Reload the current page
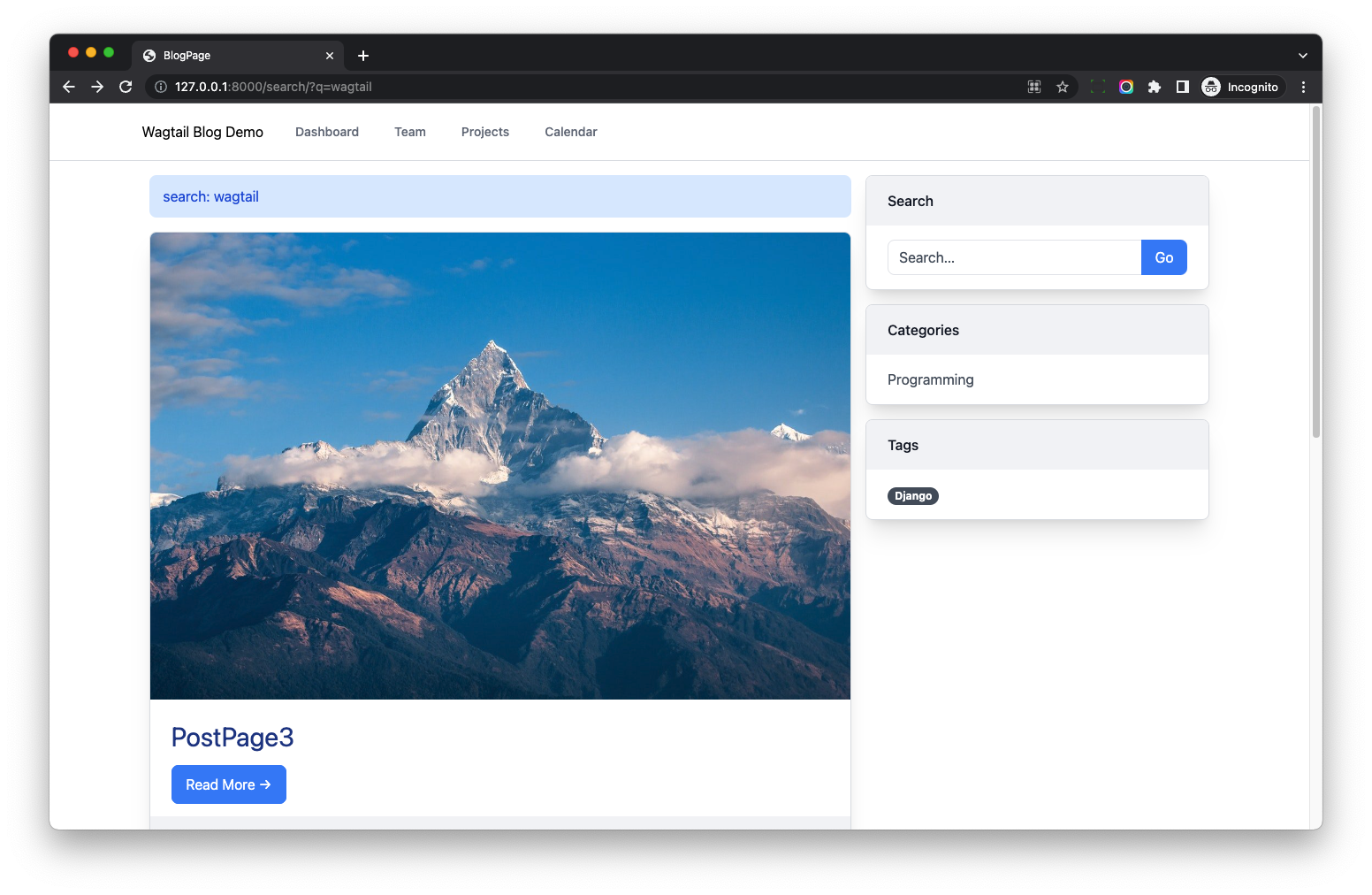Screen dimensions: 1372x895 click(x=126, y=87)
